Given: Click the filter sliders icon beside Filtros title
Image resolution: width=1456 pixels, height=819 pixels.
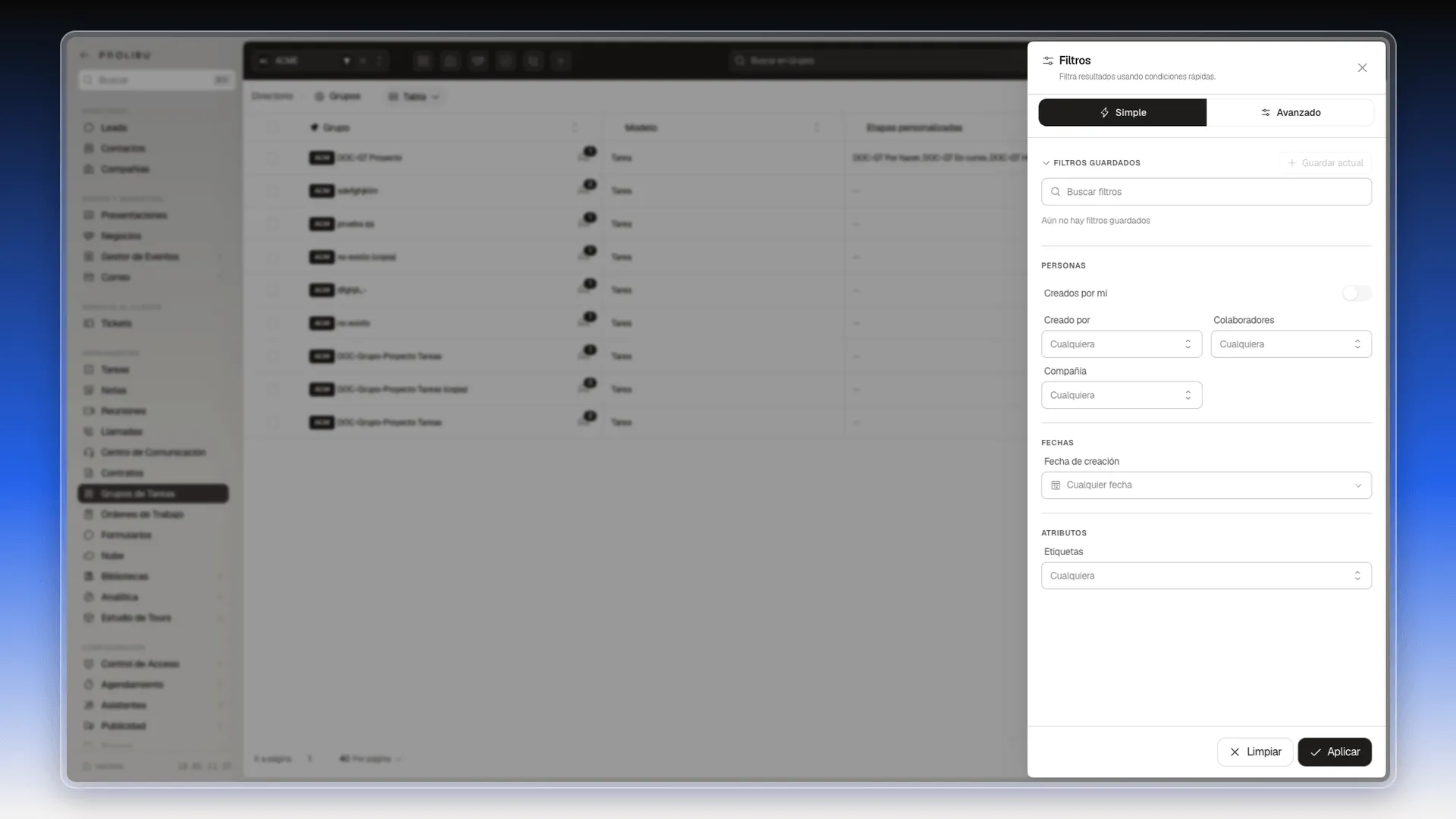Looking at the screenshot, I should [1048, 61].
